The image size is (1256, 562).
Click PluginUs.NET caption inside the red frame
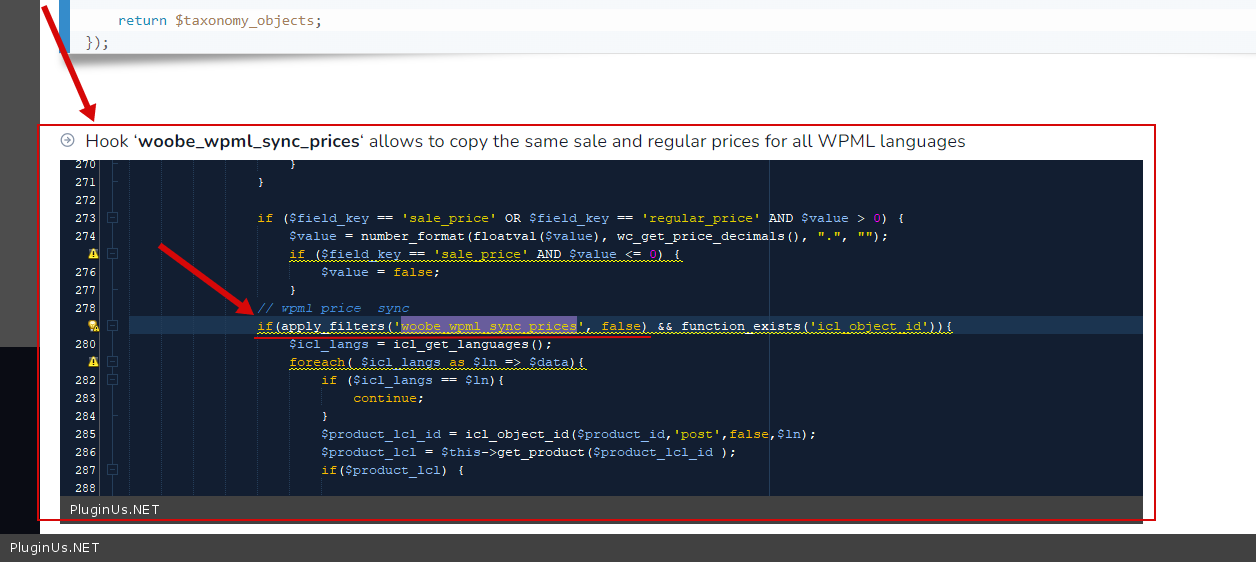[114, 510]
